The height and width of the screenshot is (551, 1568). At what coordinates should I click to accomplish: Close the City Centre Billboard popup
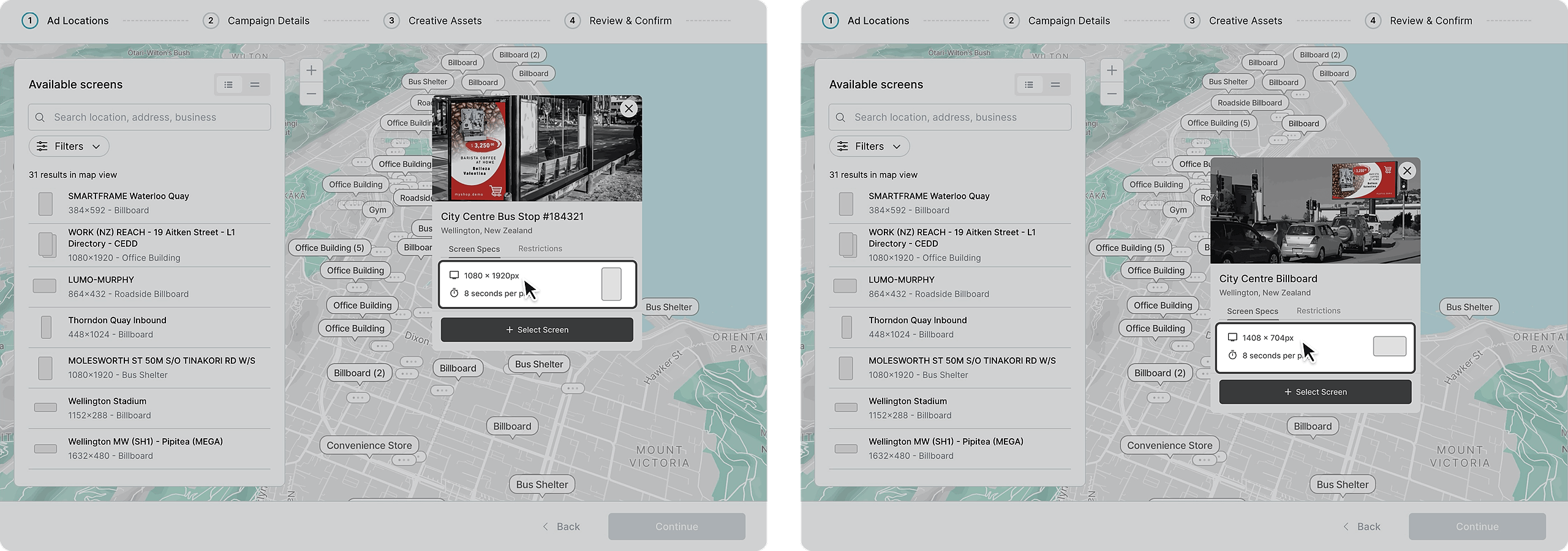pos(1407,171)
